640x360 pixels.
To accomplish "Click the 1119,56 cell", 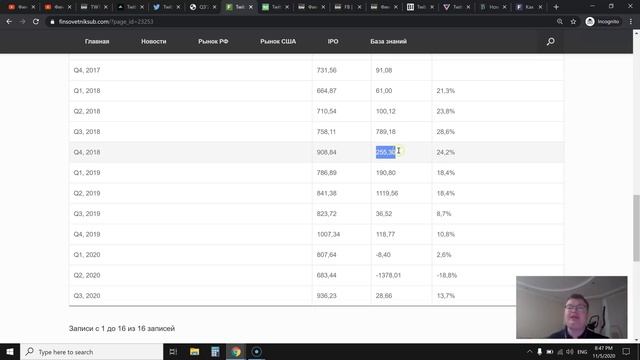I will [387, 193].
